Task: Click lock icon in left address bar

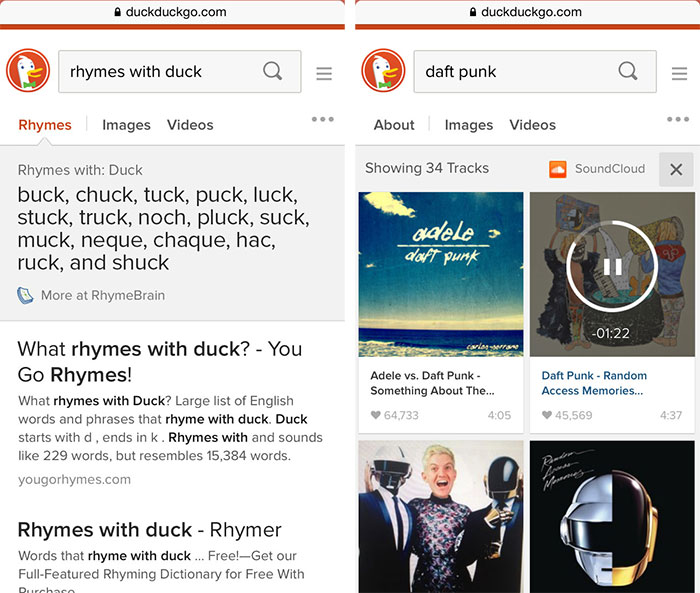Action: point(118,12)
